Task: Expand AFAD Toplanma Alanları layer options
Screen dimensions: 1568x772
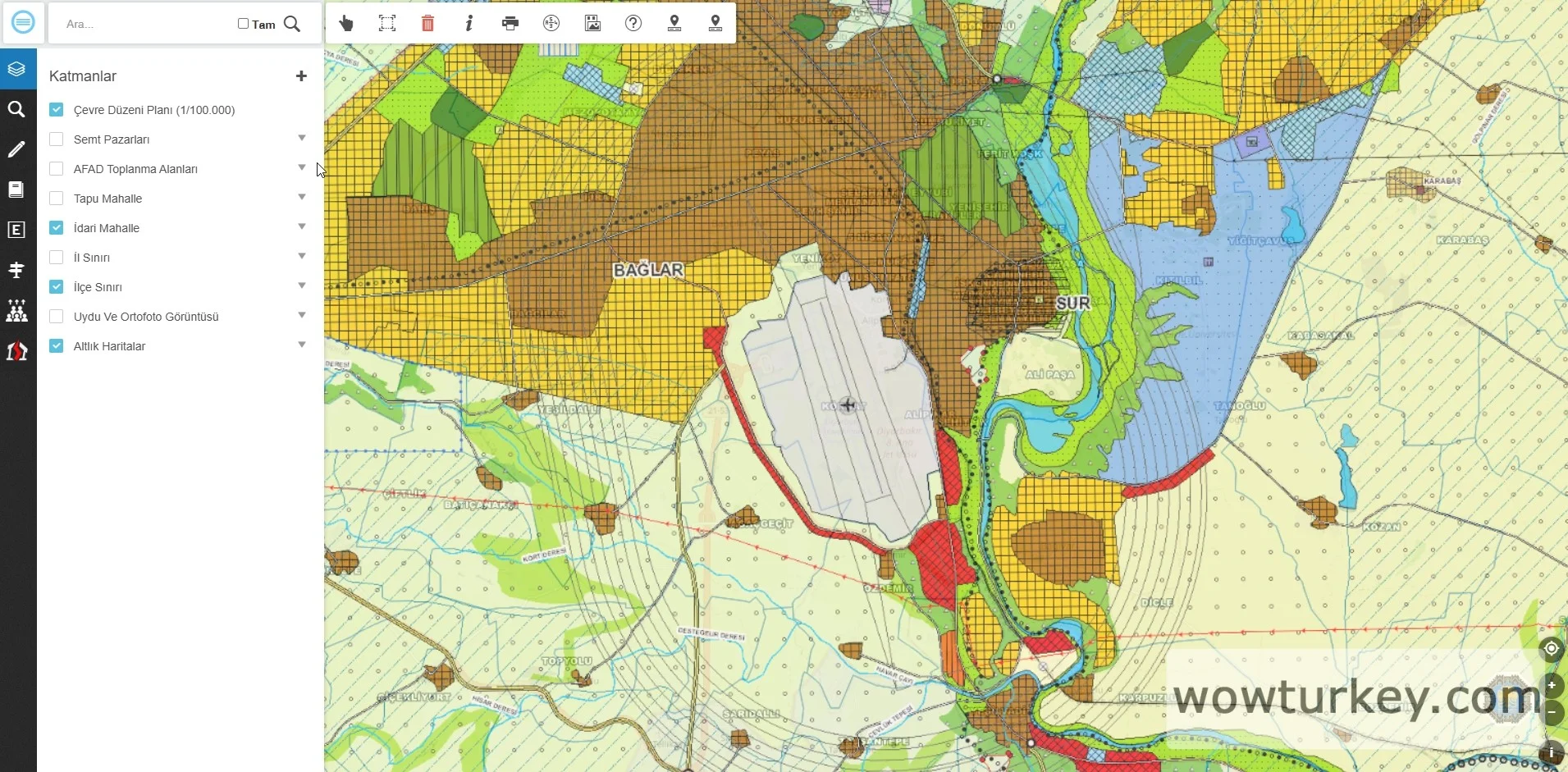Action: (x=302, y=167)
